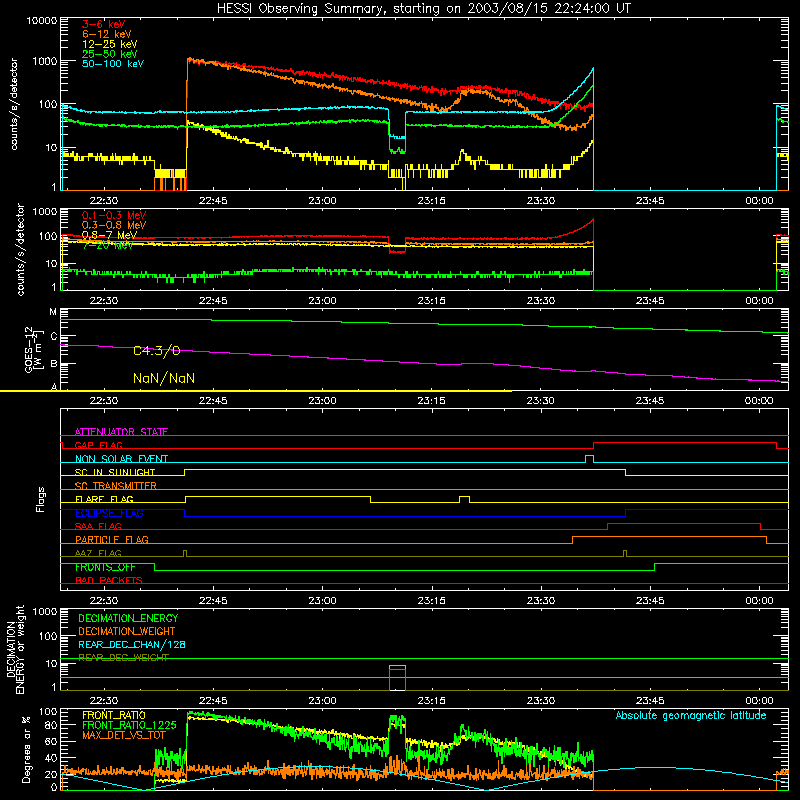Select the DECIMATION_ENERGY legend label

coord(128,618)
